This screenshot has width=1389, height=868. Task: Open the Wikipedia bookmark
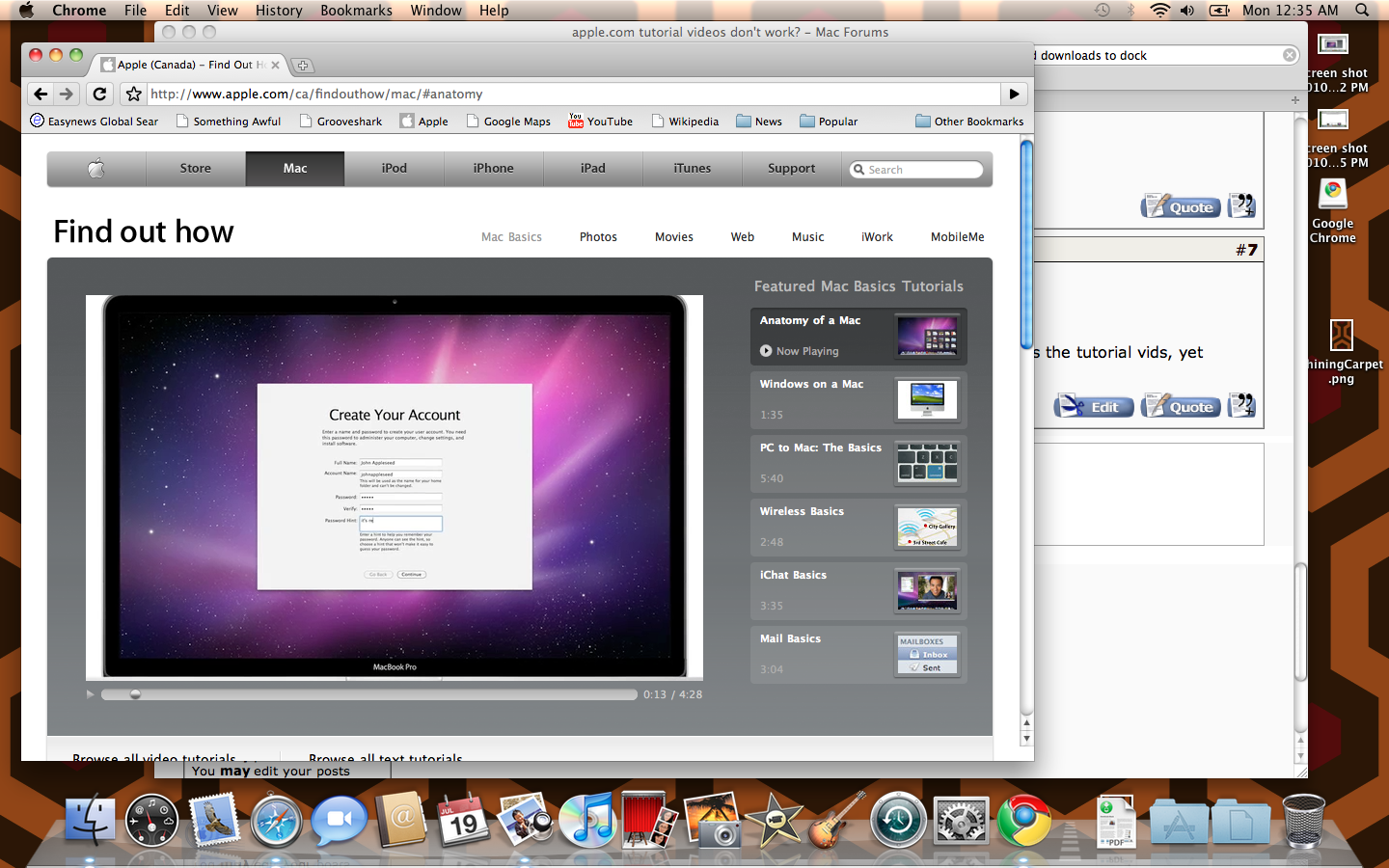tap(685, 122)
